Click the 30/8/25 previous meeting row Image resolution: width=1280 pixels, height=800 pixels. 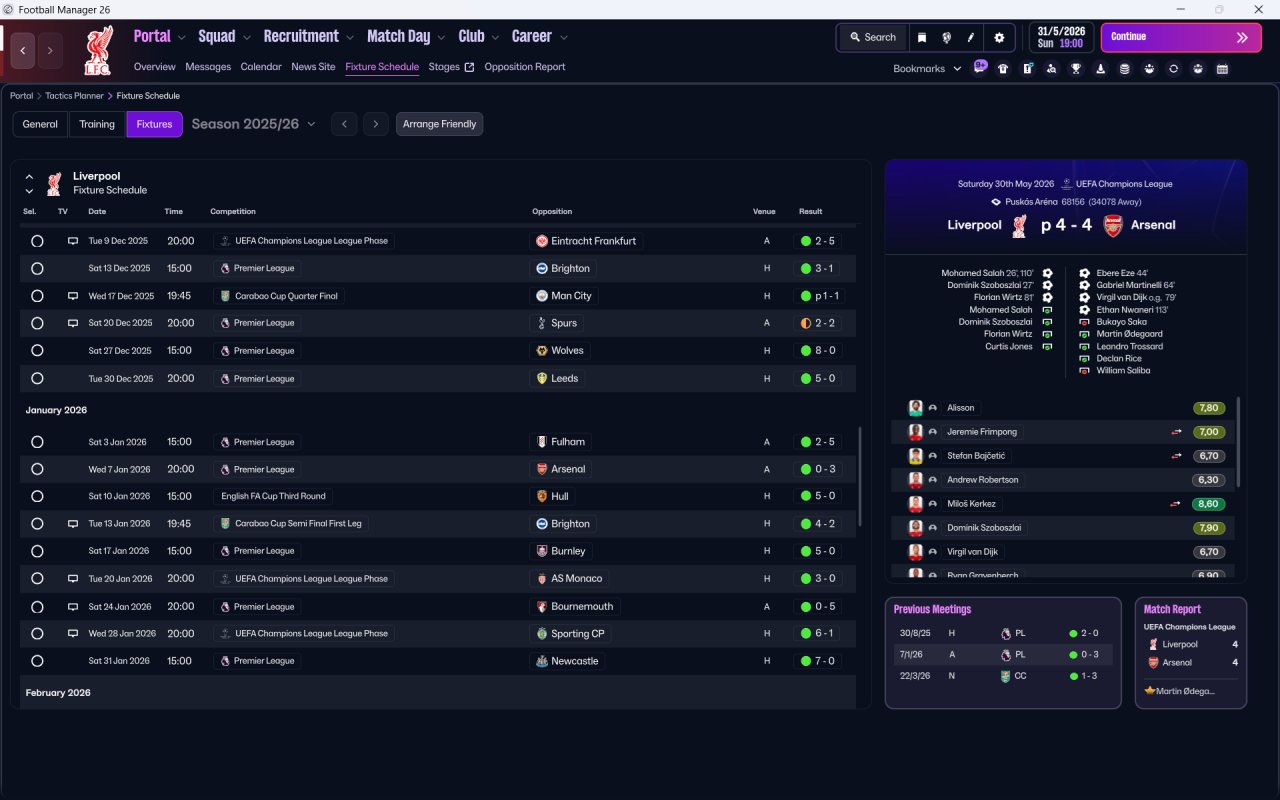click(x=1003, y=633)
